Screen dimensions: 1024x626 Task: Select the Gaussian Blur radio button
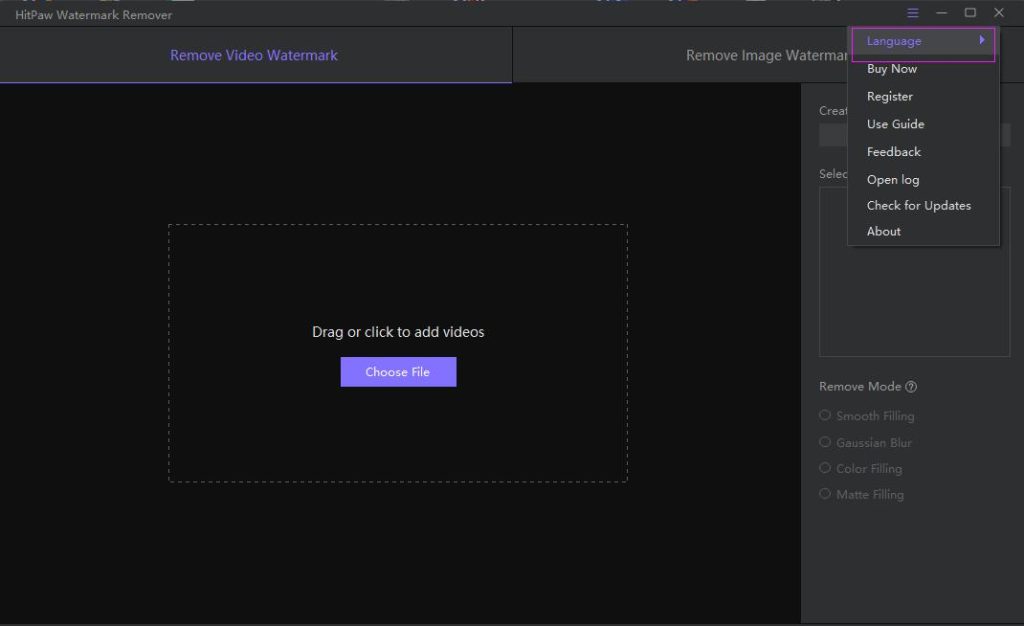[825, 442]
